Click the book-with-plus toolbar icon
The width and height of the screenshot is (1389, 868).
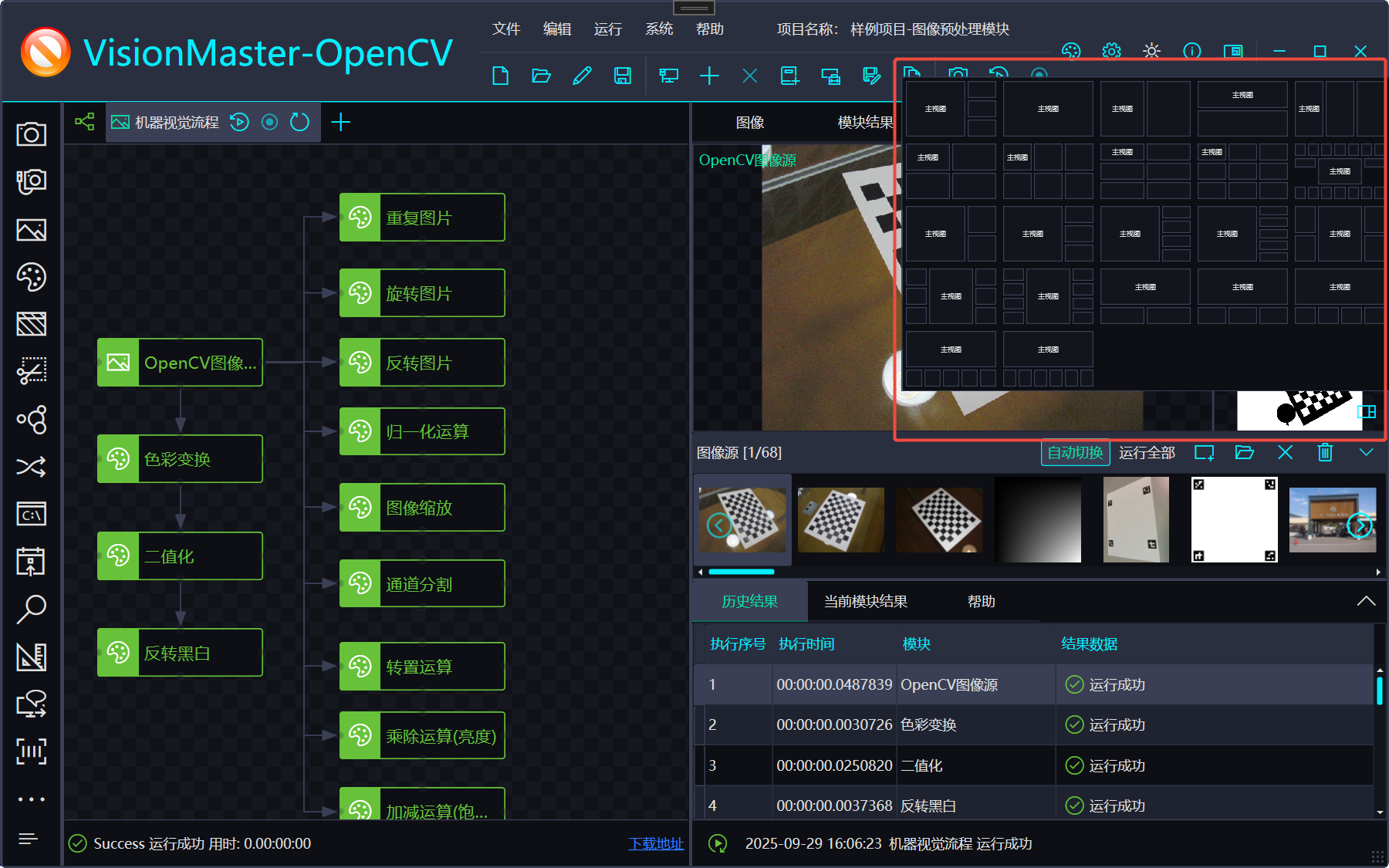point(789,76)
